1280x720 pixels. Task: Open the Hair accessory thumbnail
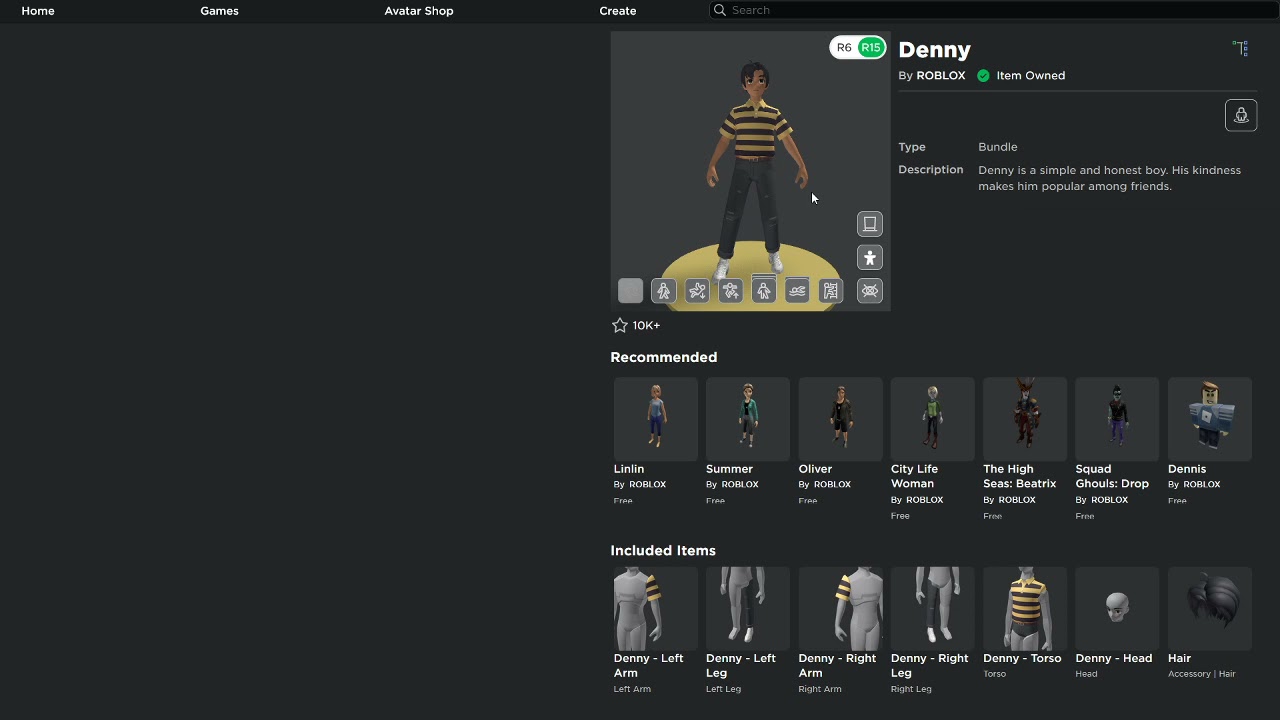[1210, 609]
